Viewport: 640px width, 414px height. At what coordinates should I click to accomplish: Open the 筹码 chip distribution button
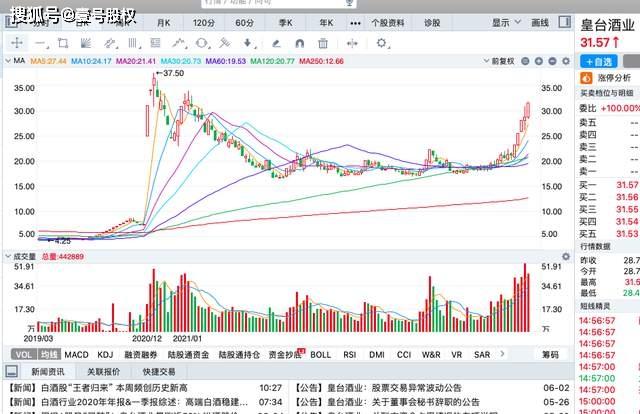550,355
